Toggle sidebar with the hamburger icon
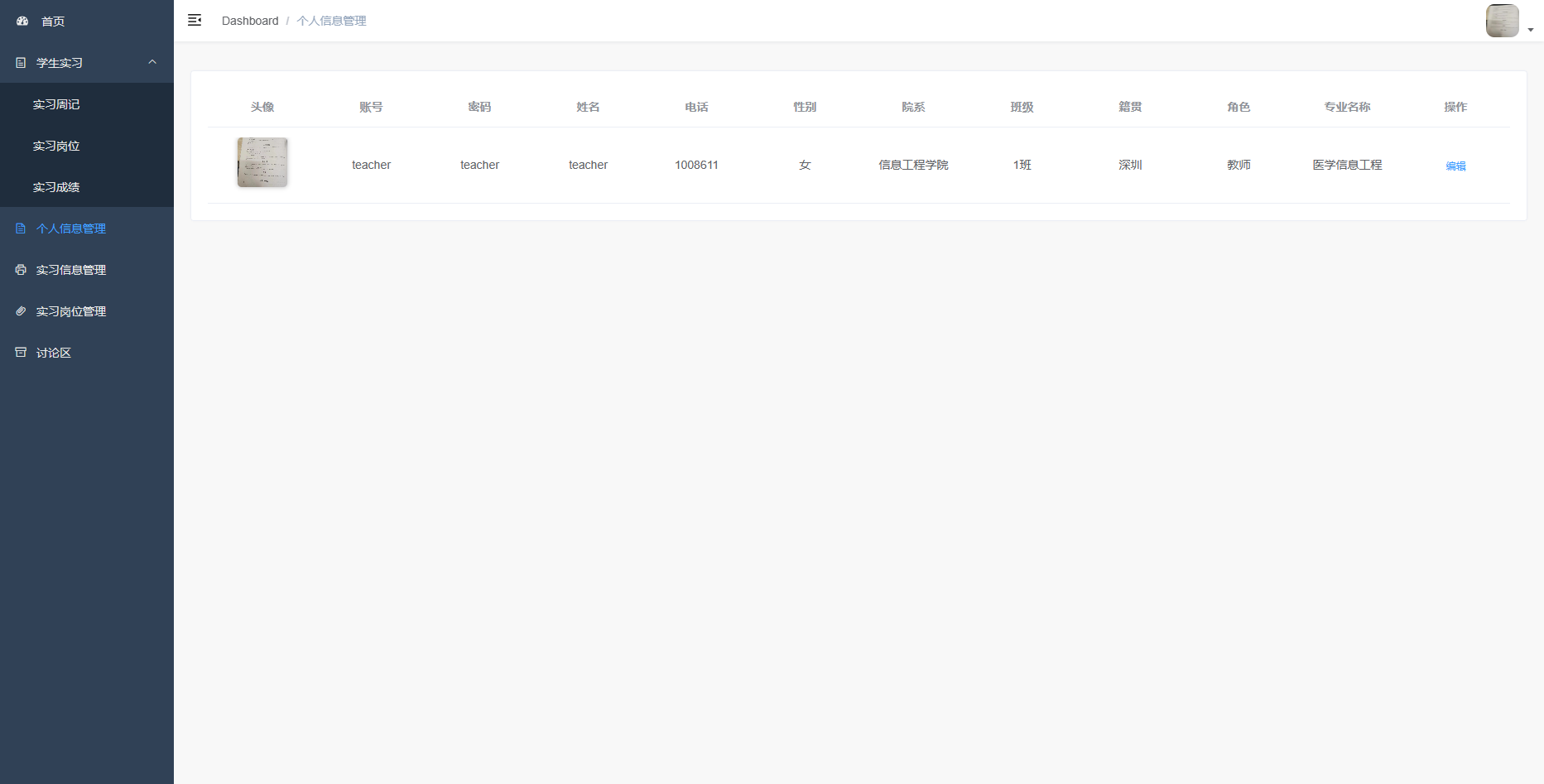The height and width of the screenshot is (784, 1544). tap(195, 21)
